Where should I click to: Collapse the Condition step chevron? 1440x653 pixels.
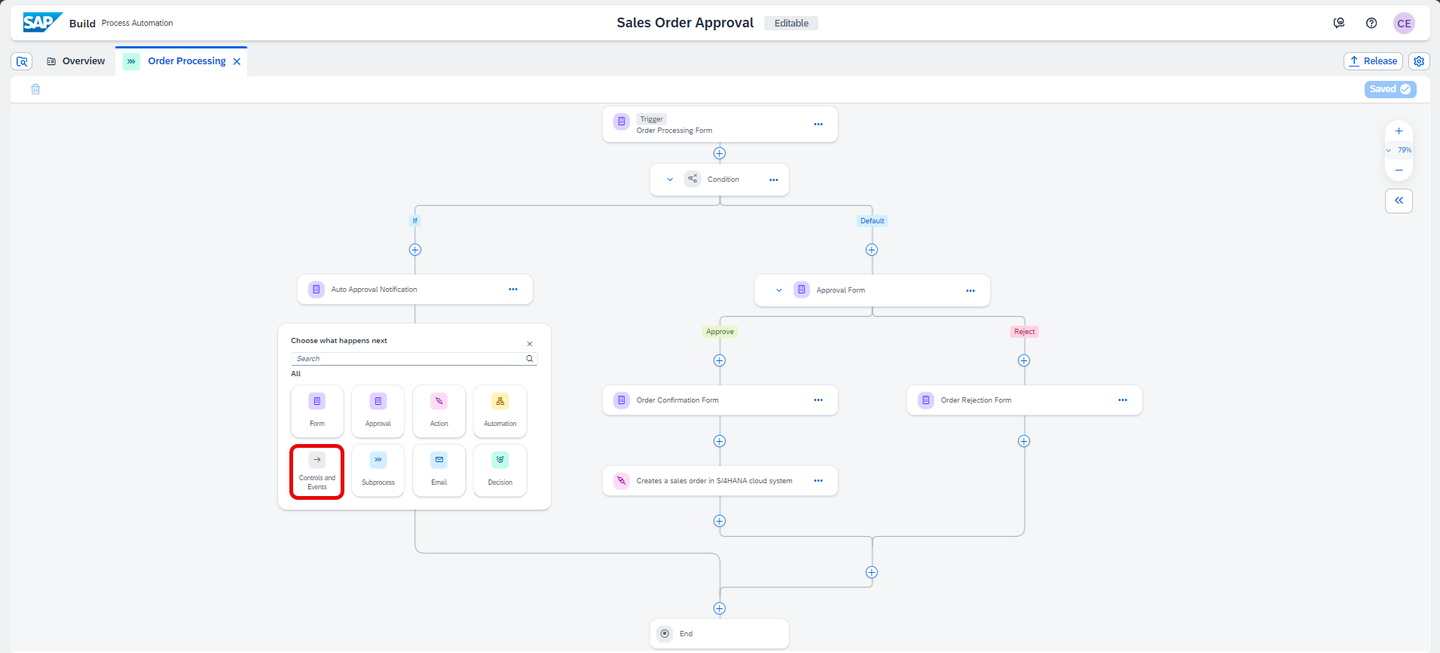click(670, 180)
